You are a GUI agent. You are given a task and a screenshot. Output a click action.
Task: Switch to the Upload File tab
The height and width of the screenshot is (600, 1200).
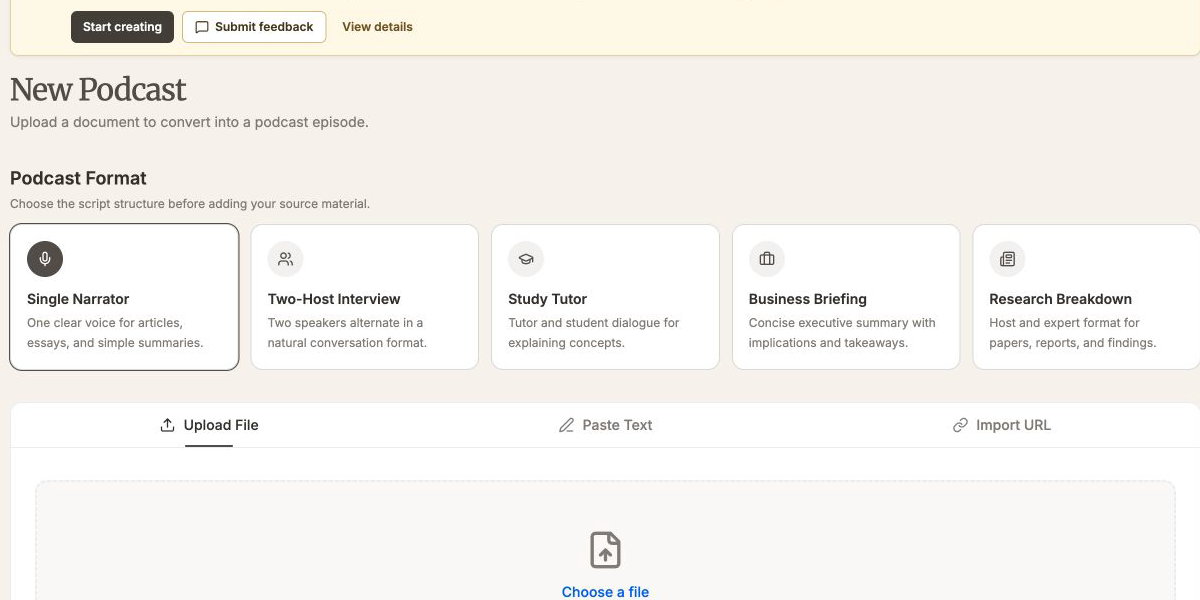click(209, 425)
